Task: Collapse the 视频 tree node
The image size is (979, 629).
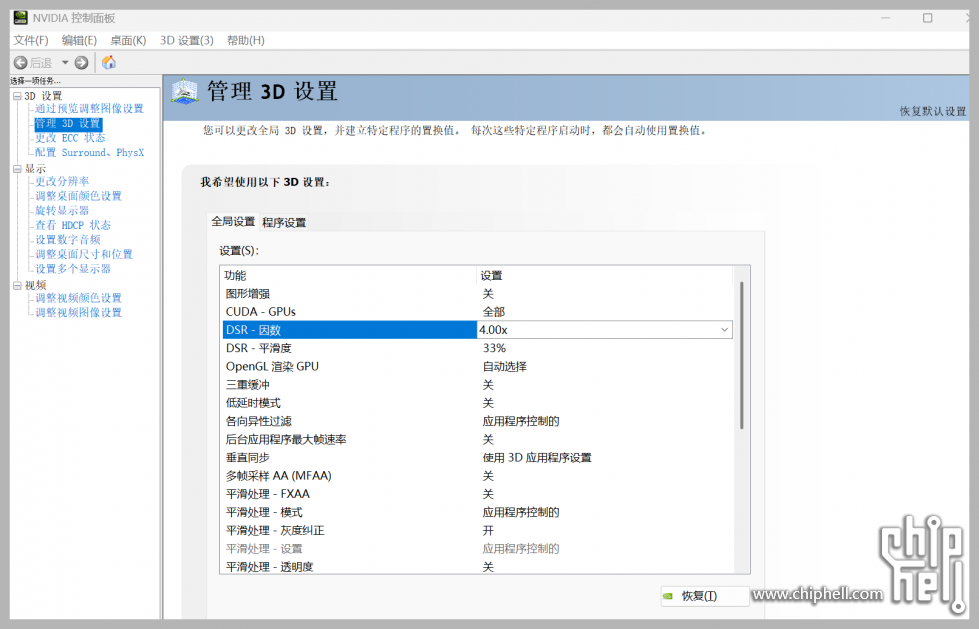Action: click(17, 285)
